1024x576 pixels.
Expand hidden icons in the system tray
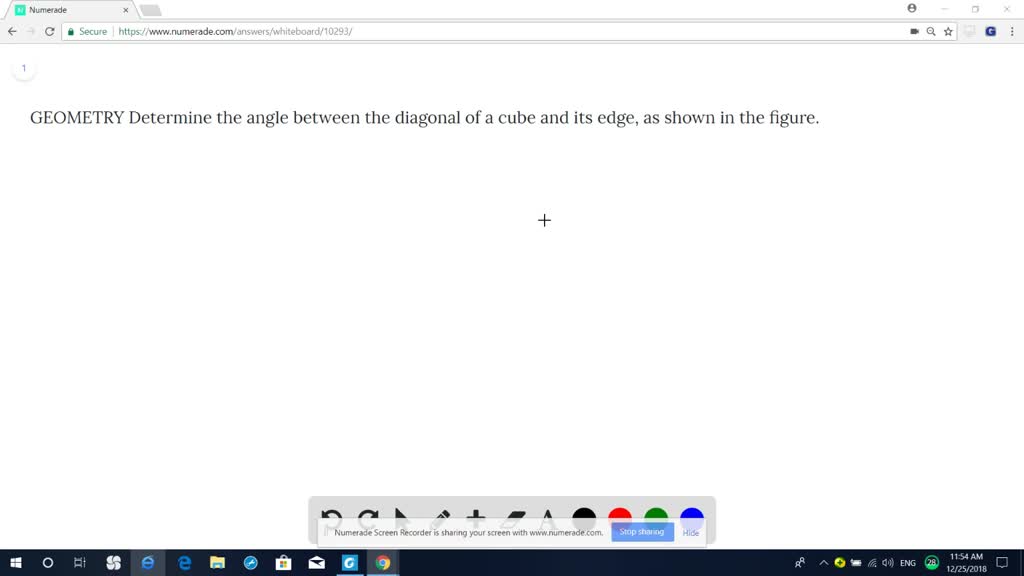tap(823, 562)
